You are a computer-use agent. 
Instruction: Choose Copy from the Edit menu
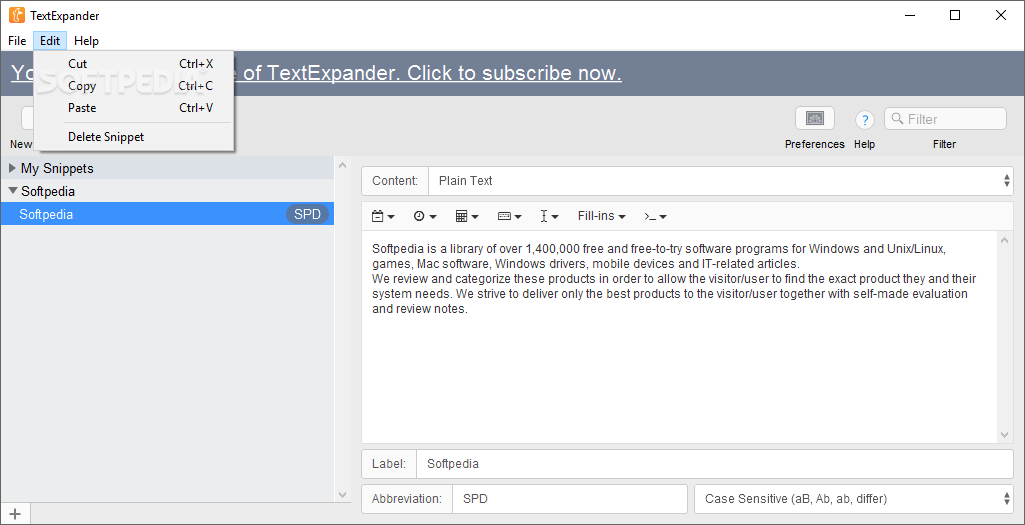click(x=134, y=86)
